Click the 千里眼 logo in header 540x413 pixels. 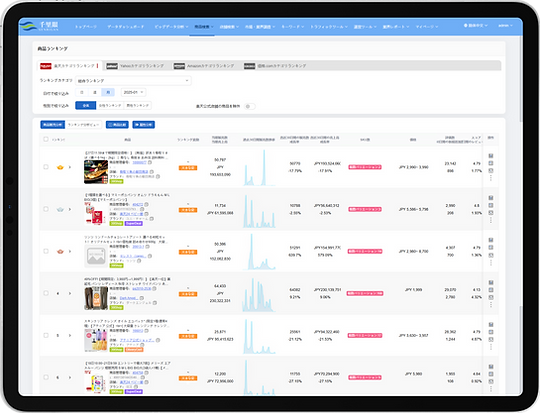(39, 26)
